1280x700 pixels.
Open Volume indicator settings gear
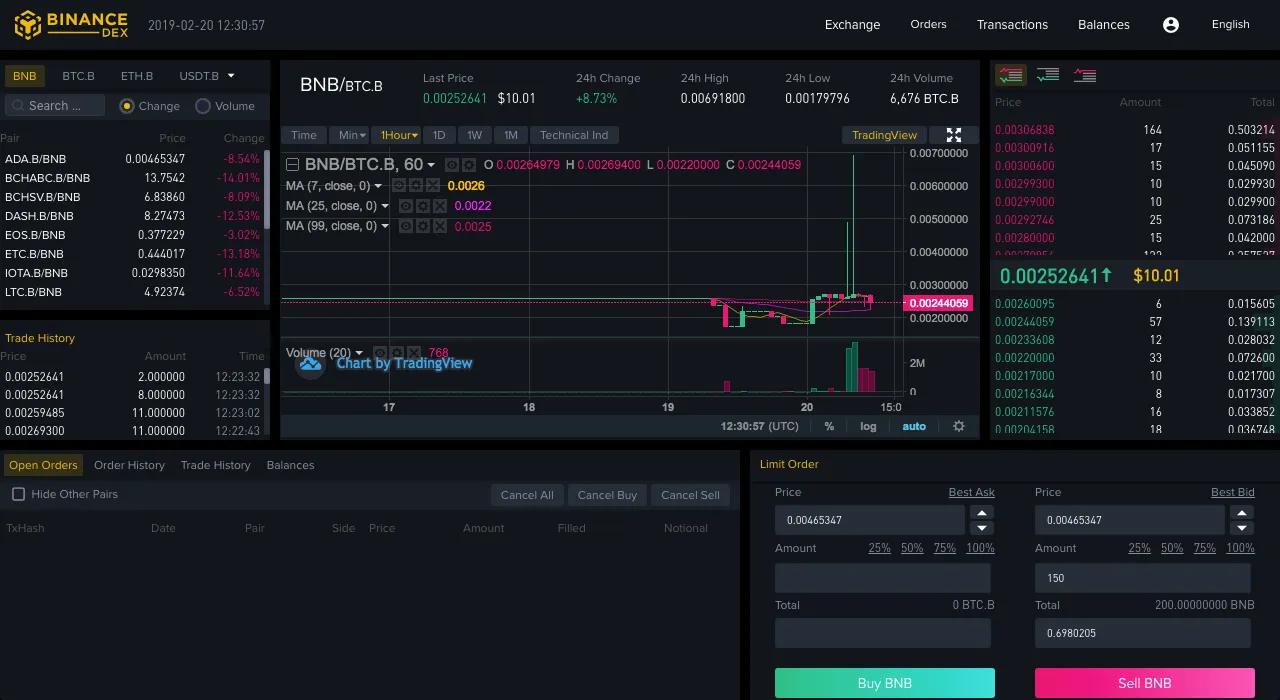(x=397, y=353)
